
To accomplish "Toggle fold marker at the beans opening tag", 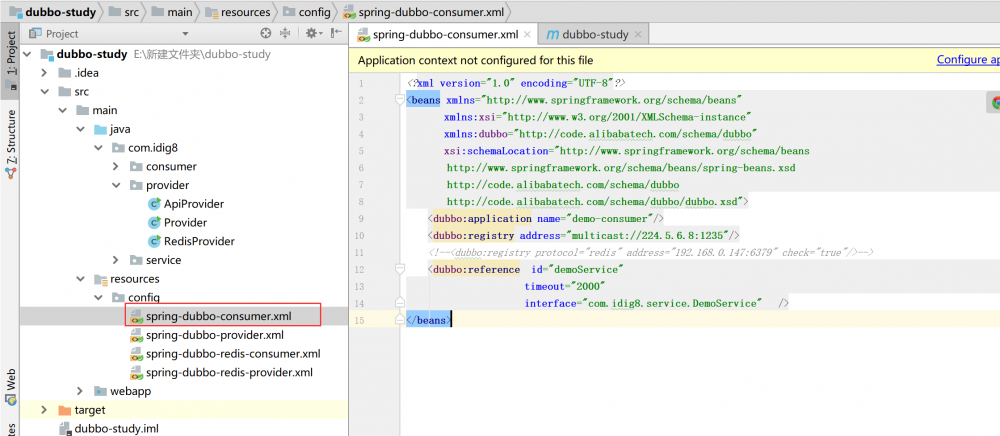I will pyautogui.click(x=400, y=101).
